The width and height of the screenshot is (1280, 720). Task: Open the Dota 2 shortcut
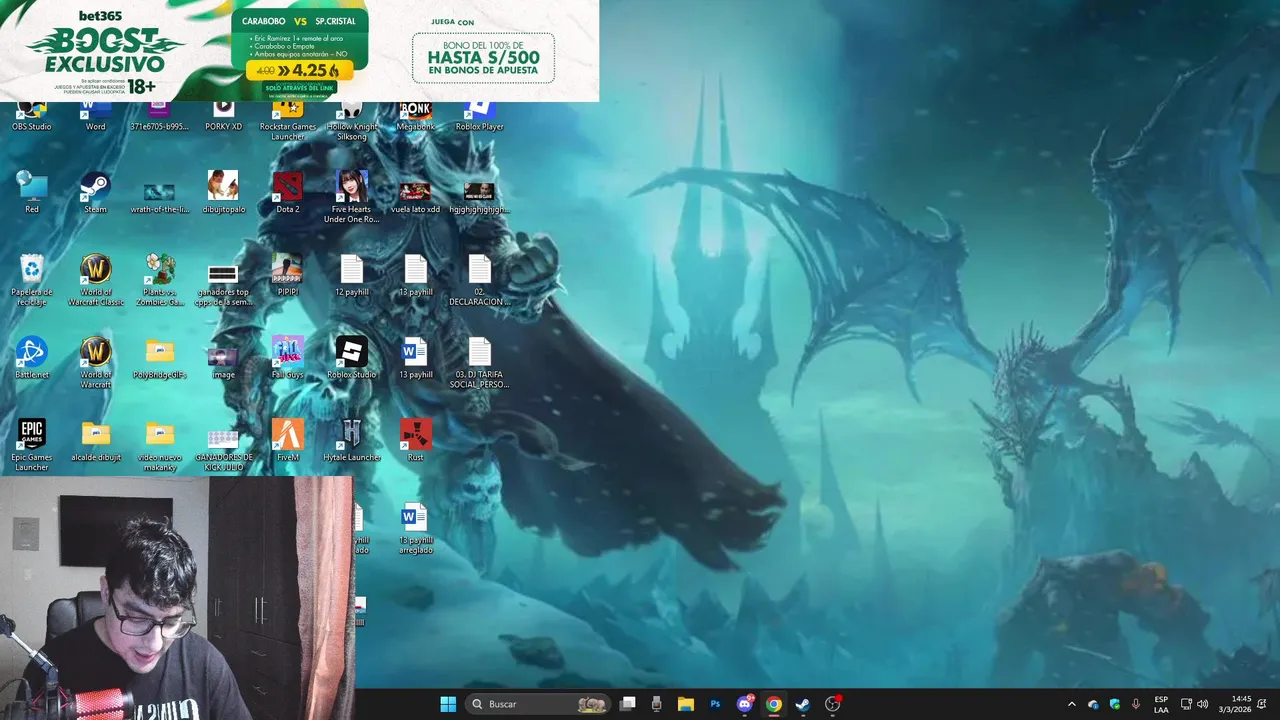(287, 192)
